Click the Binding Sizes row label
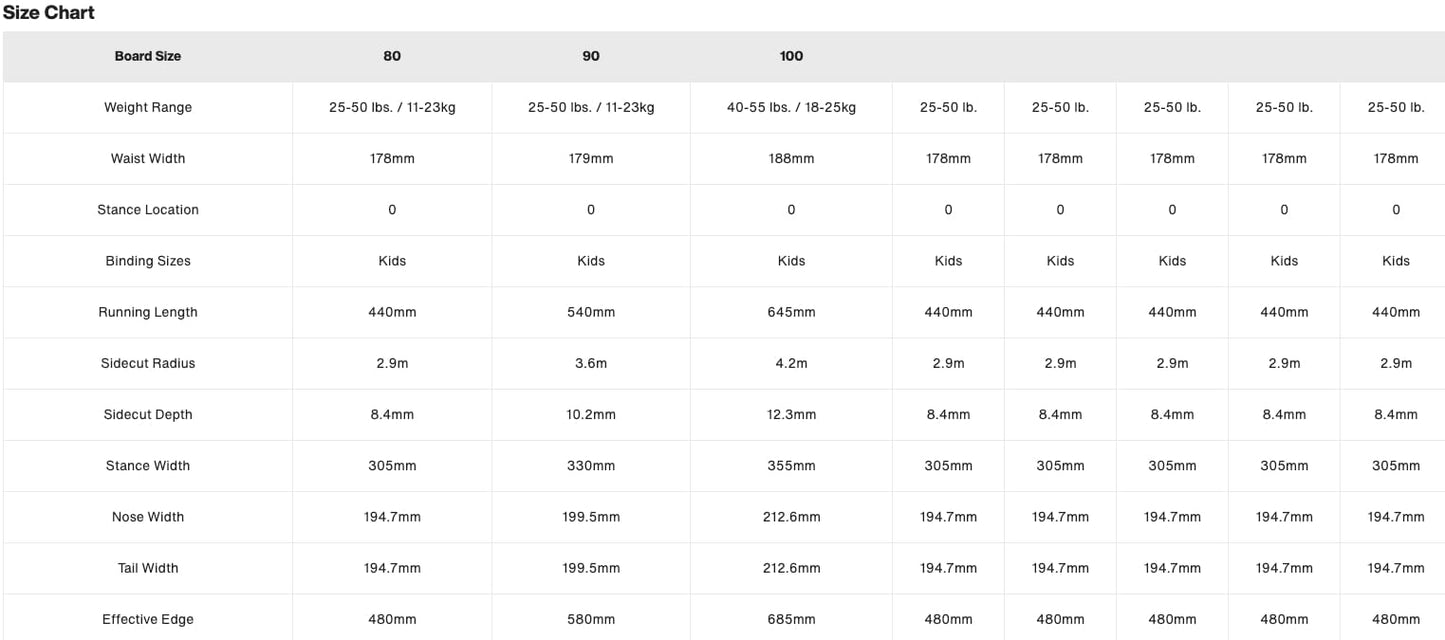The width and height of the screenshot is (1445, 640). [148, 261]
